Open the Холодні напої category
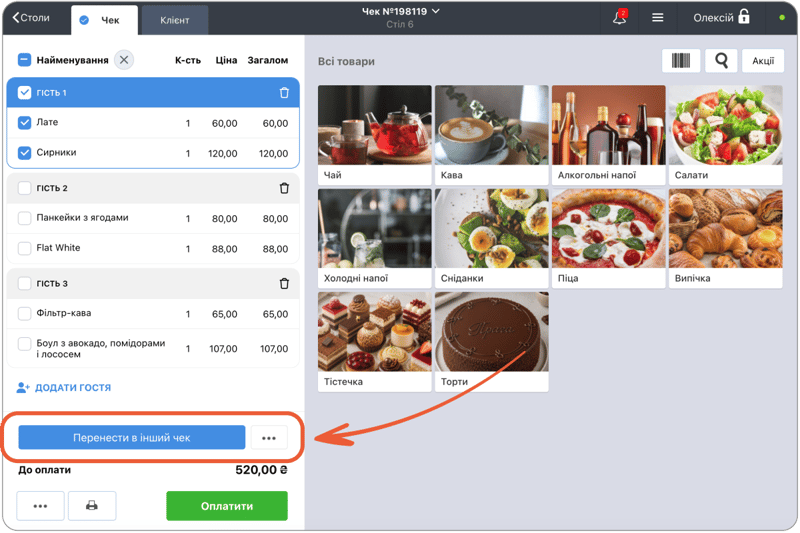The height and width of the screenshot is (533, 800). click(374, 238)
